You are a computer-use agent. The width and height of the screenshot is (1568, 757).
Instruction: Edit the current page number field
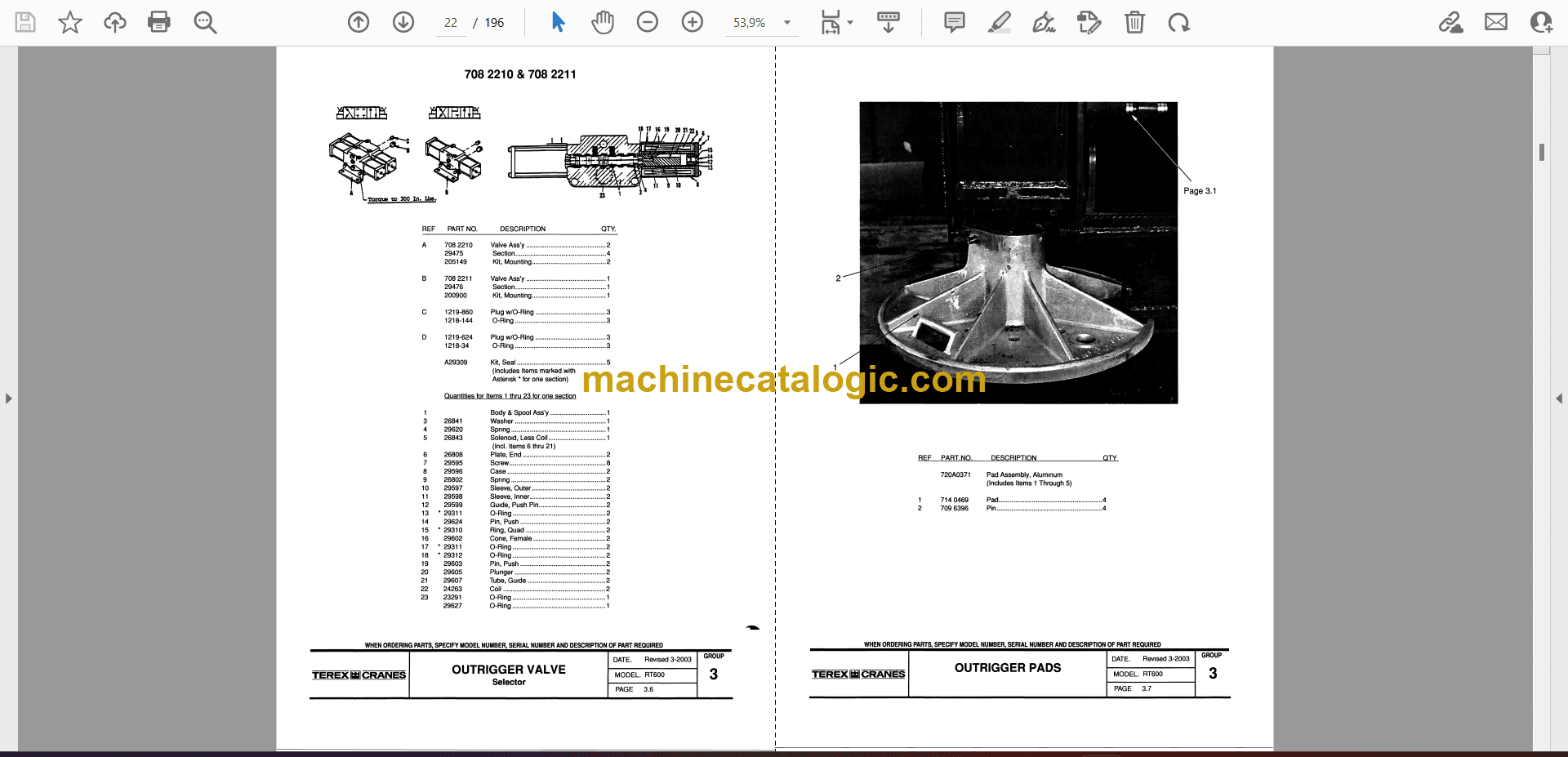pos(451,23)
